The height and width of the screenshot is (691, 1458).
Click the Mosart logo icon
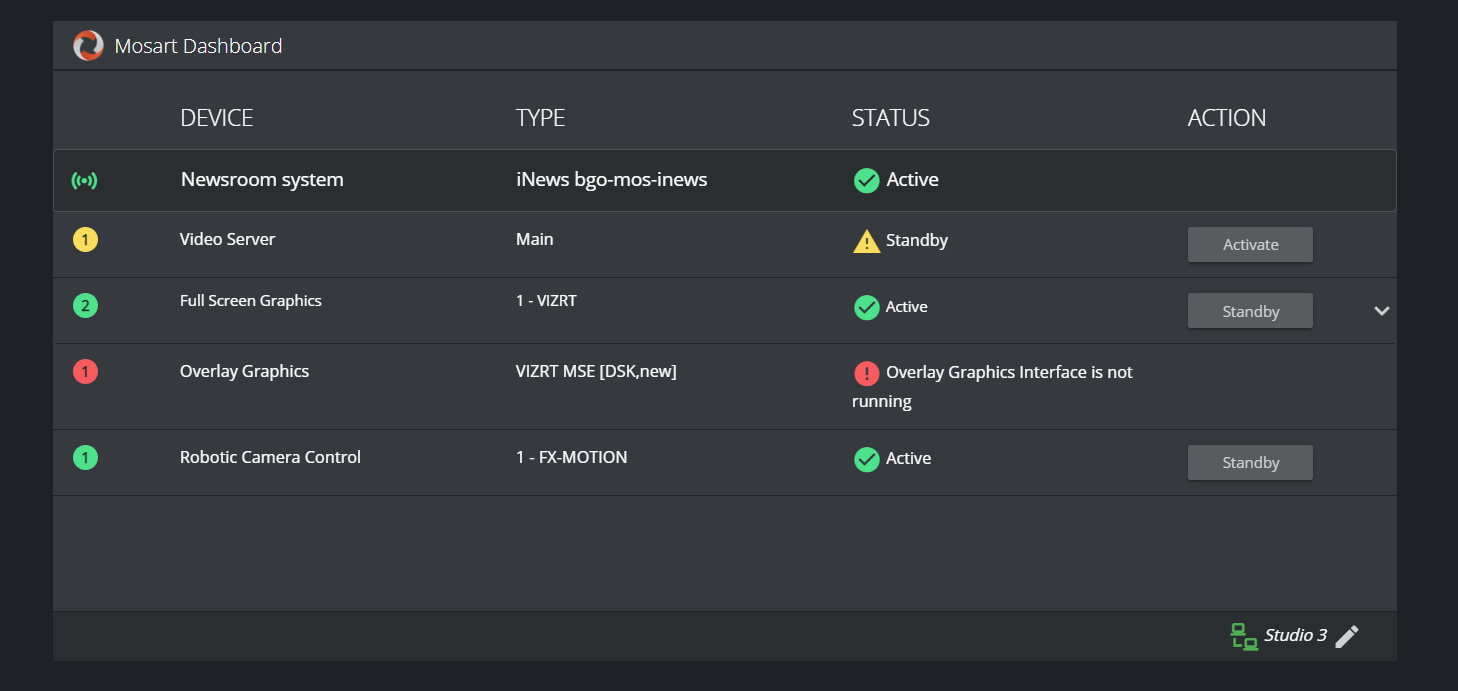(88, 46)
